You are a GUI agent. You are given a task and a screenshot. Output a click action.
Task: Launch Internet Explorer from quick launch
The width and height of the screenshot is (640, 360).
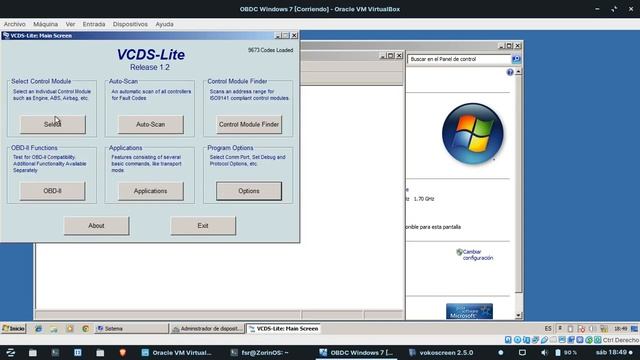tap(38, 329)
